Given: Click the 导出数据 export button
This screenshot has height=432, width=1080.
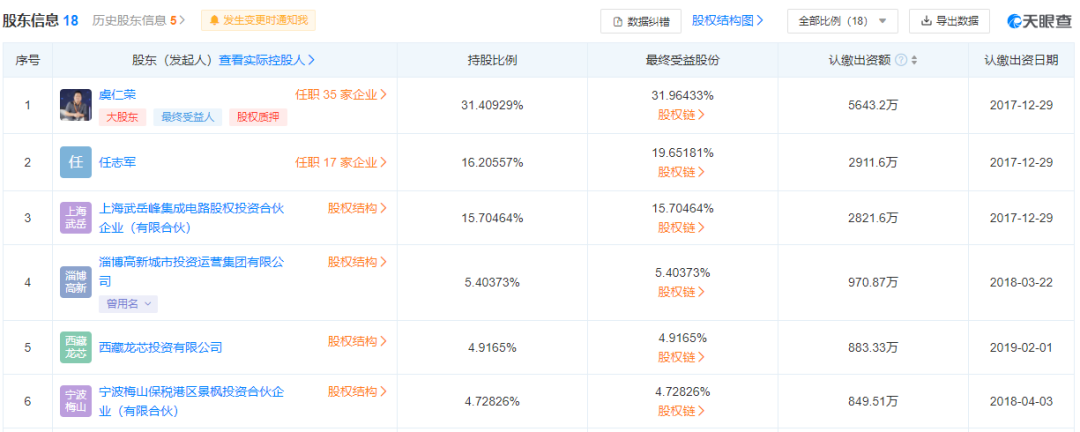Looking at the screenshot, I should click(949, 21).
